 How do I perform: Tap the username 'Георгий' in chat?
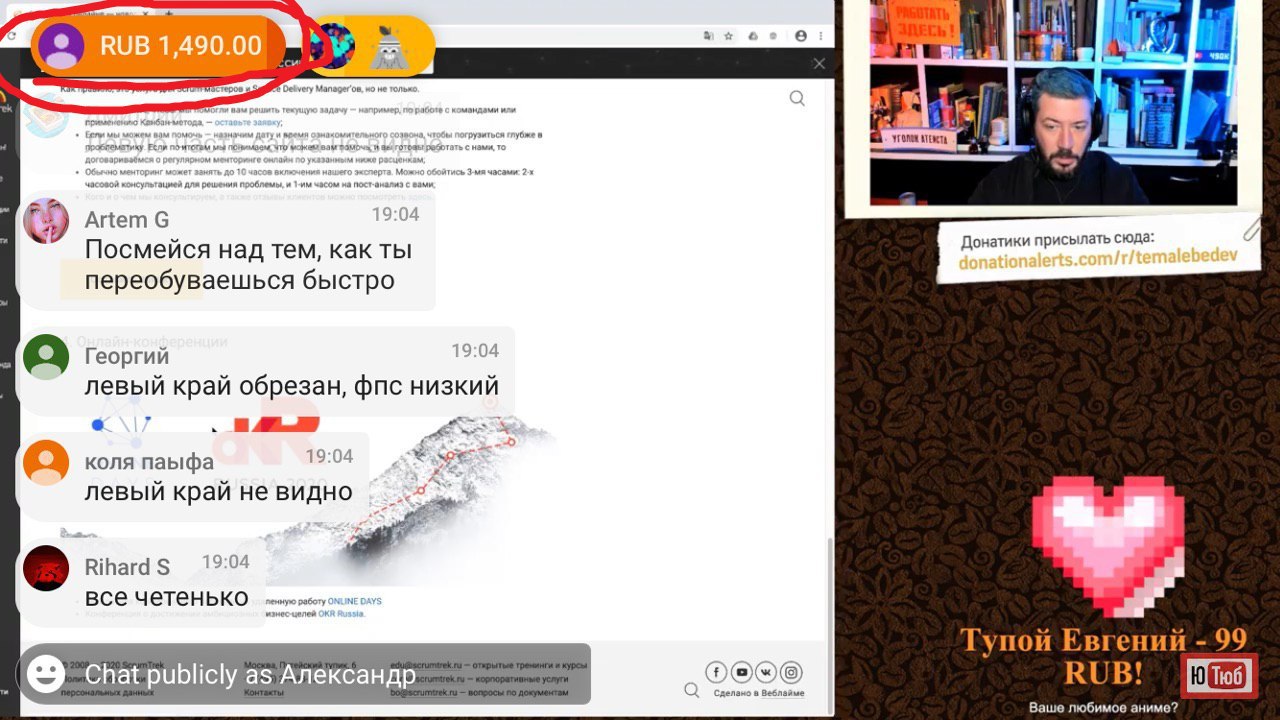point(127,356)
